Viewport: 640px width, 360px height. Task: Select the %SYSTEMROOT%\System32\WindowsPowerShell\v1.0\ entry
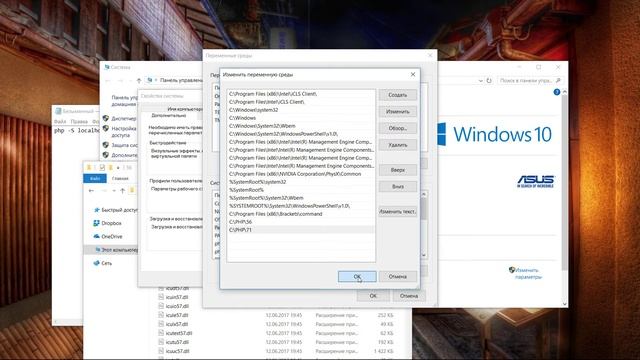point(301,206)
